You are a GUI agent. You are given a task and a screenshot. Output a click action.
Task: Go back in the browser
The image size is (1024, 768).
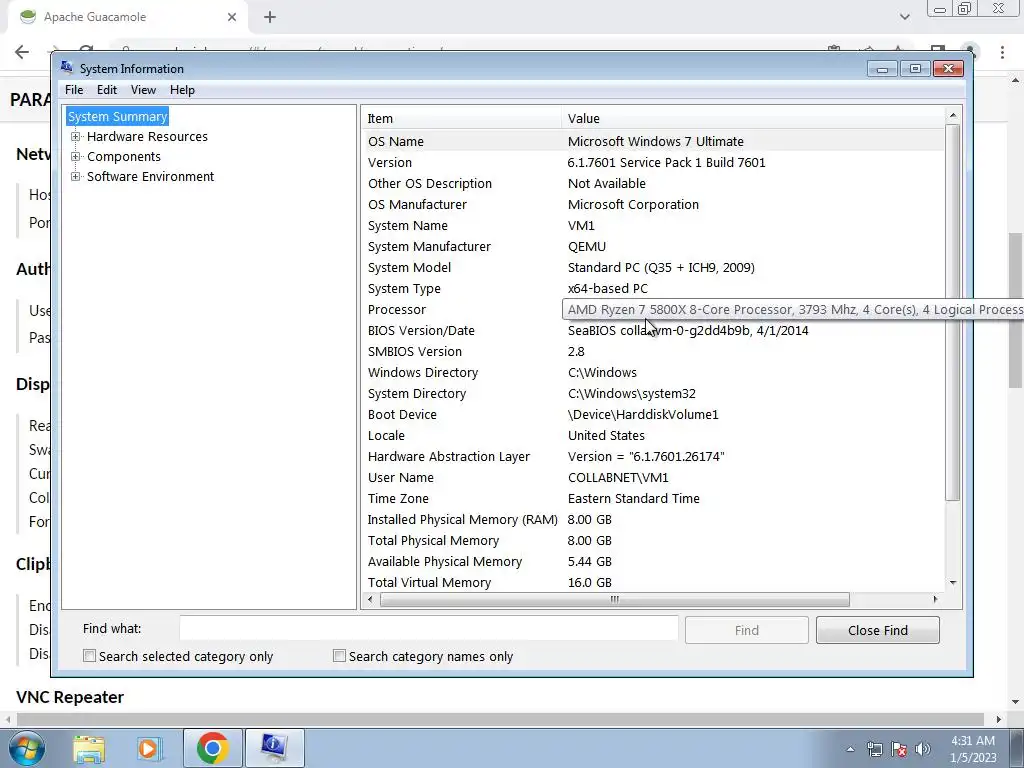click(22, 52)
